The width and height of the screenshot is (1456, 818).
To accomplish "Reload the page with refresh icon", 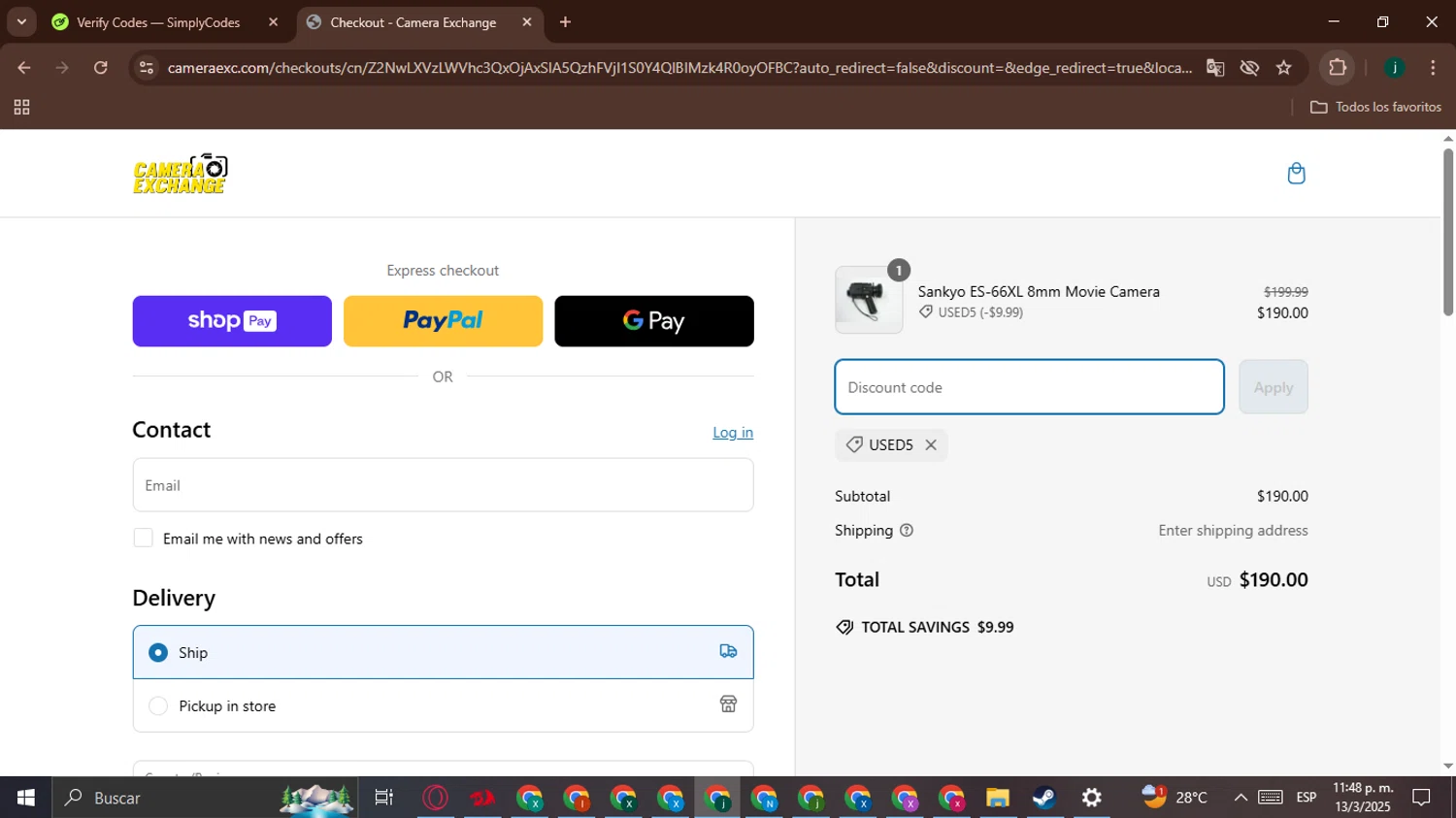I will coord(101,68).
